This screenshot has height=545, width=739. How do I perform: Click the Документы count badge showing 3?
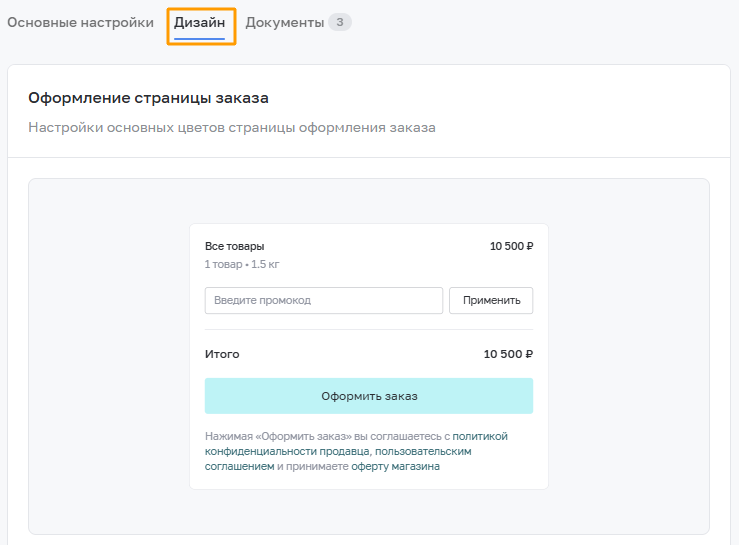[x=340, y=22]
